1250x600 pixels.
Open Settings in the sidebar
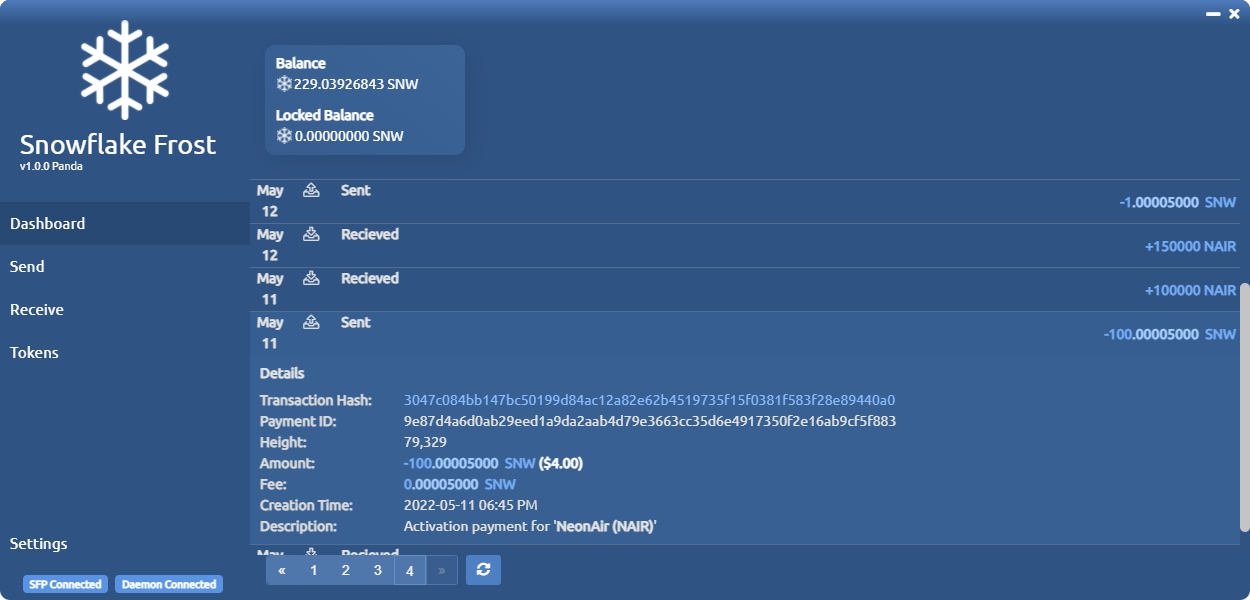tap(125, 544)
